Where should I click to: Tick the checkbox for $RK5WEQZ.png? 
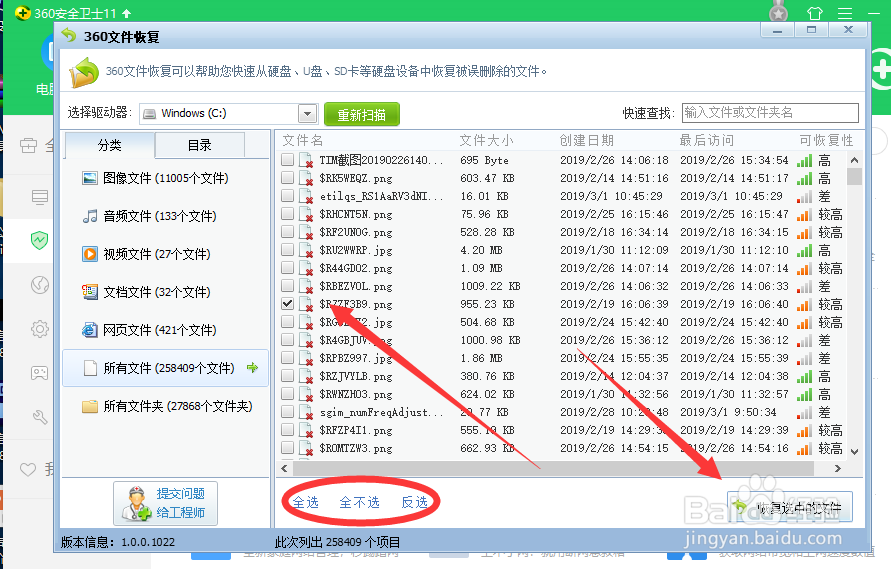[x=288, y=178]
